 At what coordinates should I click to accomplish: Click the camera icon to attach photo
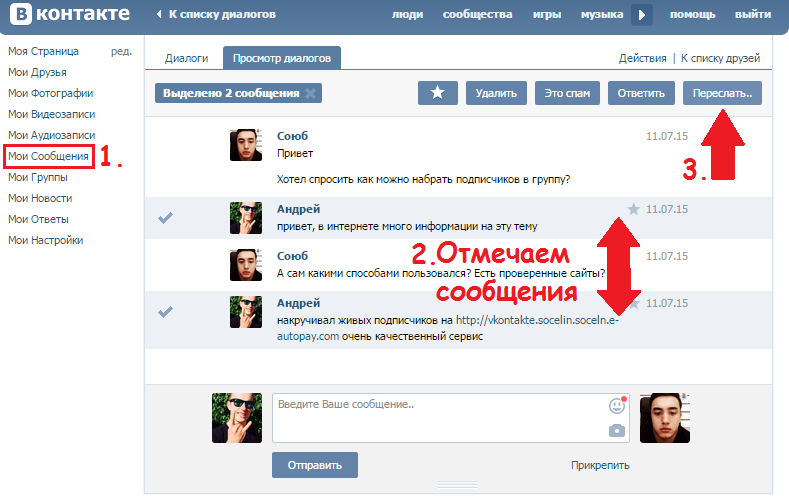[617, 430]
